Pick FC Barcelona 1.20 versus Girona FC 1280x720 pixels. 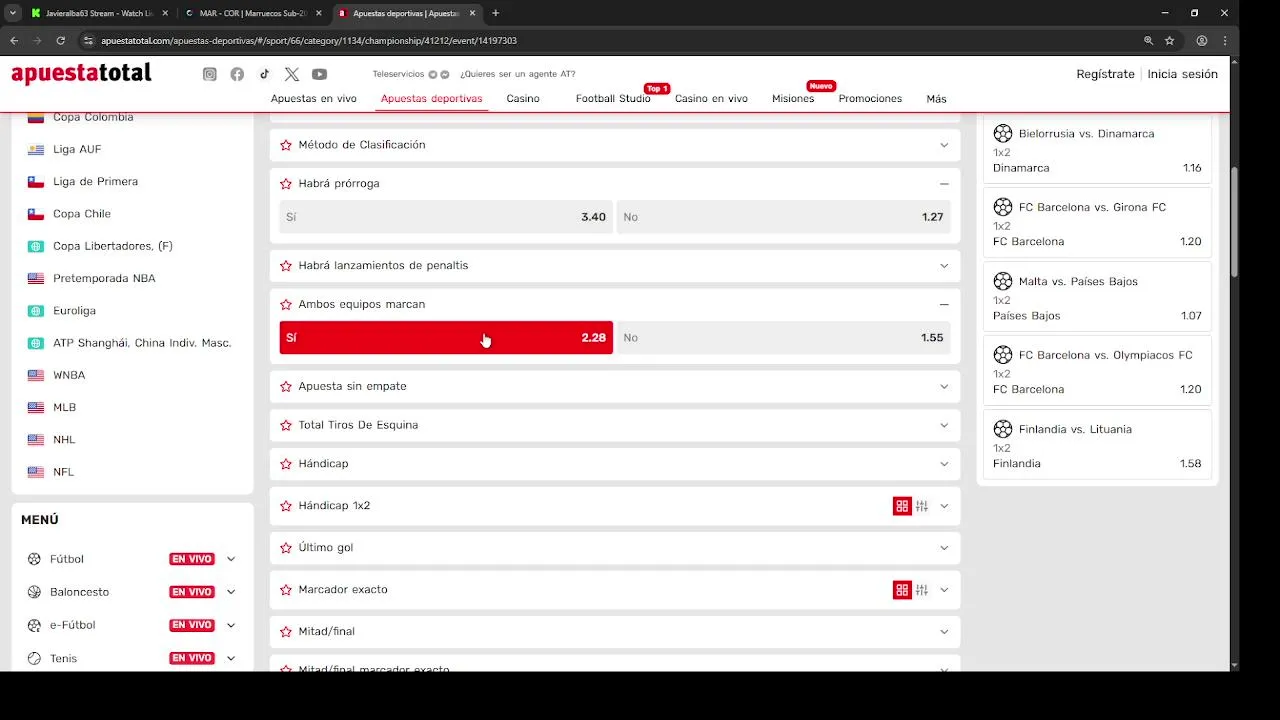(1097, 242)
